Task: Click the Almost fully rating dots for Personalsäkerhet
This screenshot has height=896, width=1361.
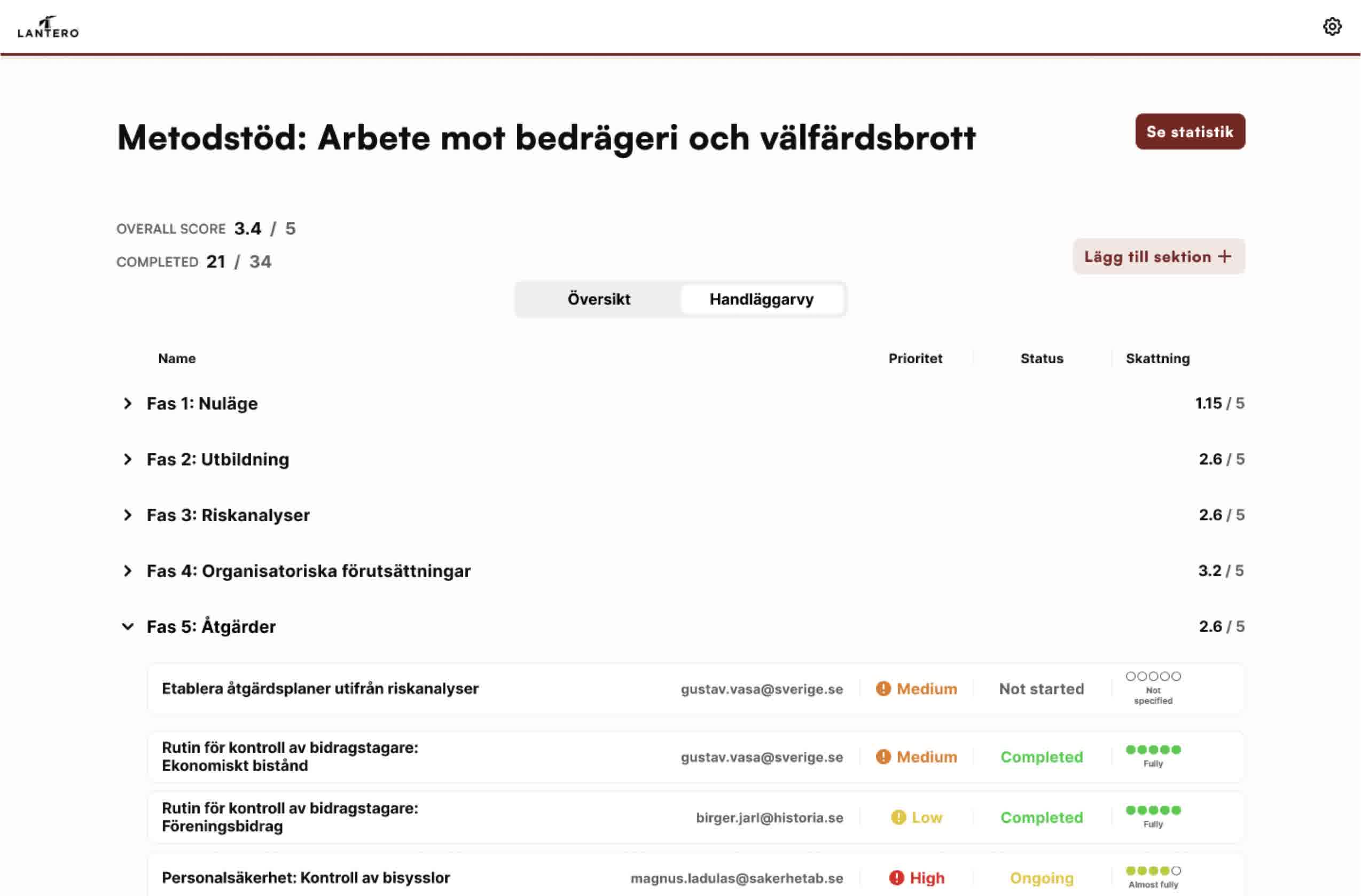Action: [1152, 870]
